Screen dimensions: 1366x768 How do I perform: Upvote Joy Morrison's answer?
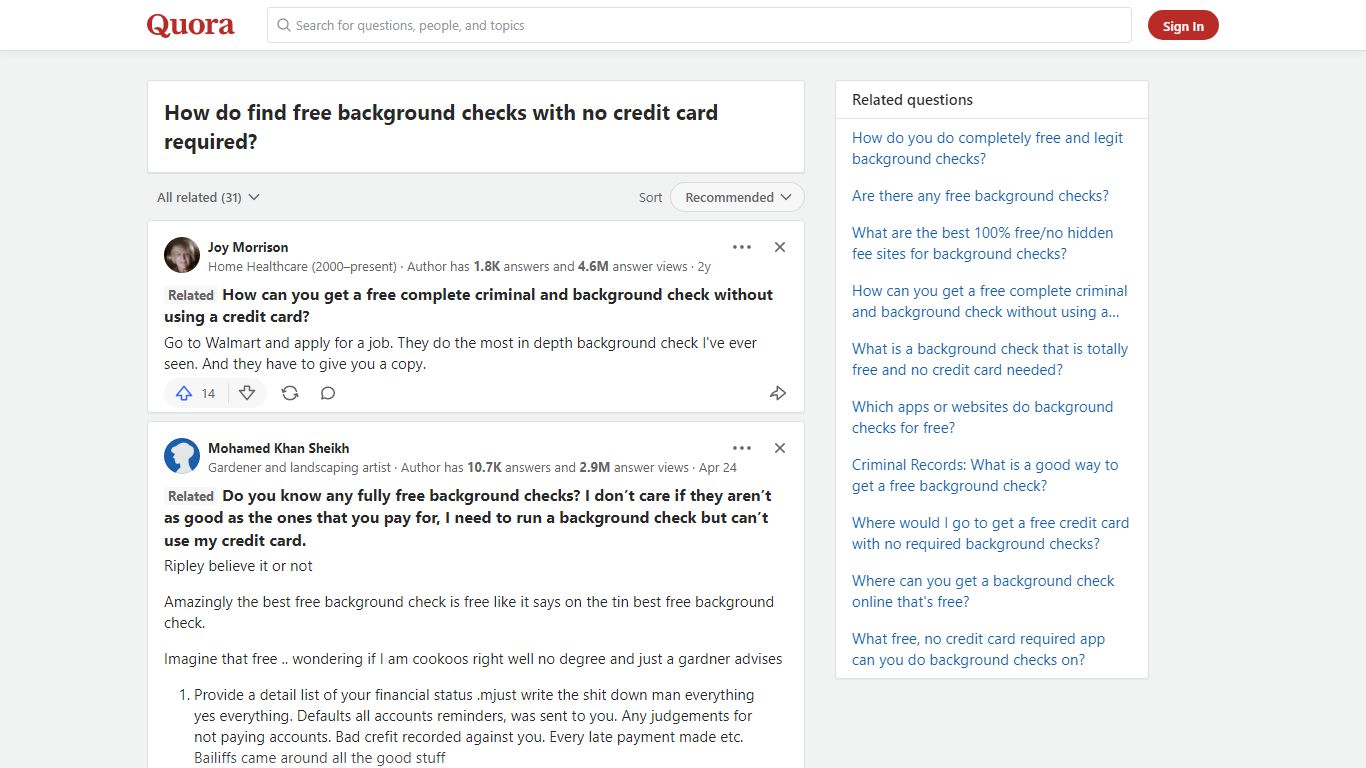(195, 393)
